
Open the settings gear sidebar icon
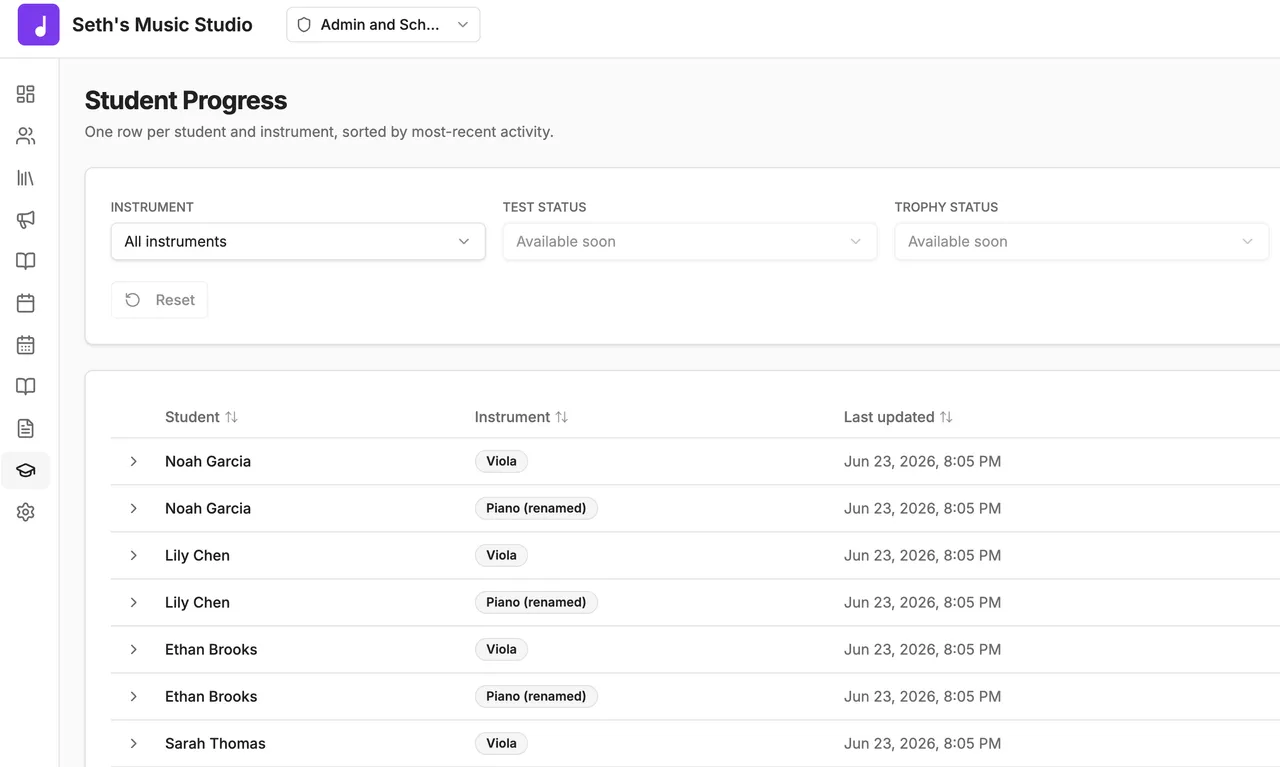click(x=26, y=512)
